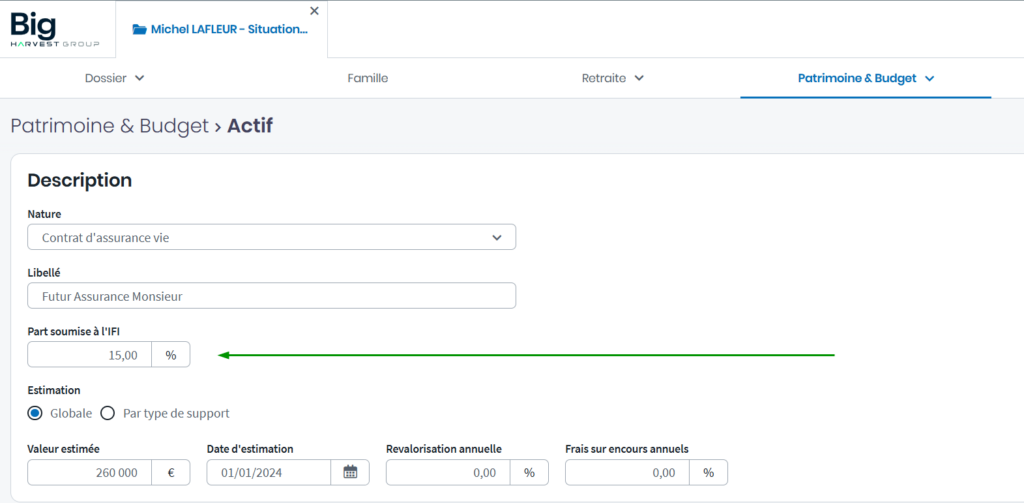Open the Michel LAFLEUR - Situation tab
The image size is (1024, 503).
[x=229, y=30]
